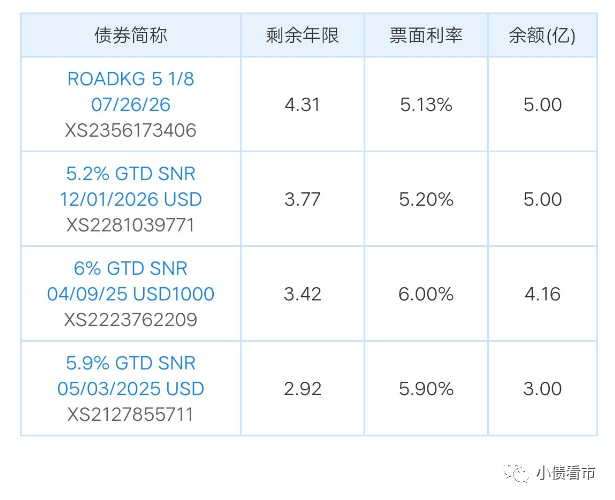Click the 5.13% coupon rate cell
Screen dimensions: 615x500
coord(425,104)
